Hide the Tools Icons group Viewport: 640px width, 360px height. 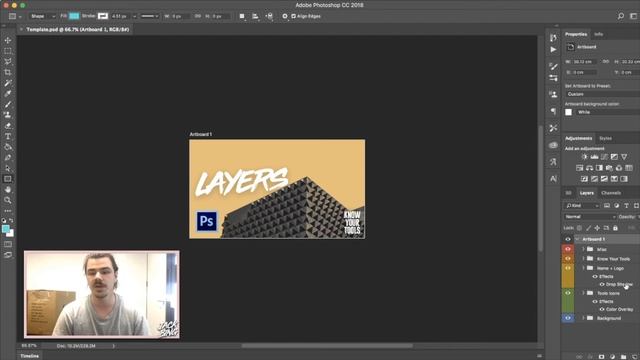[x=568, y=293]
